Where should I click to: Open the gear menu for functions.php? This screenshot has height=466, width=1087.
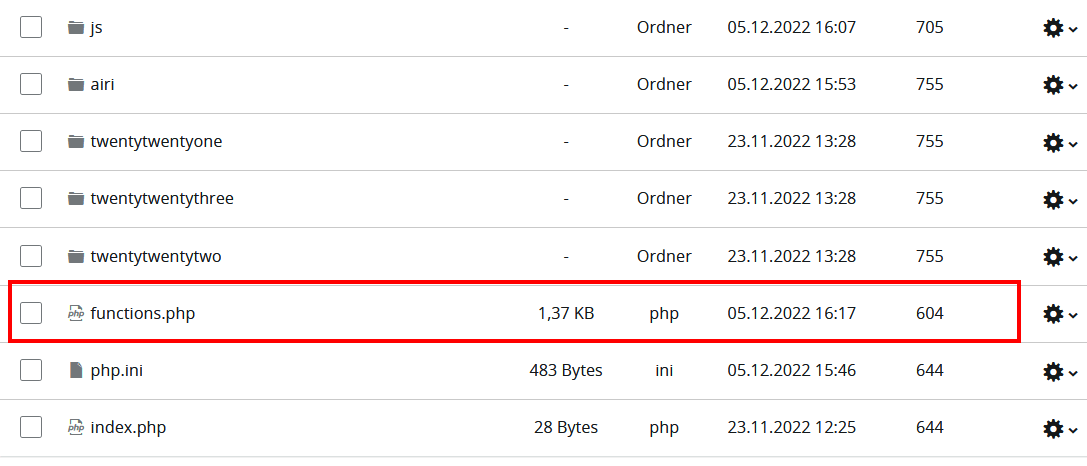pos(1060,314)
